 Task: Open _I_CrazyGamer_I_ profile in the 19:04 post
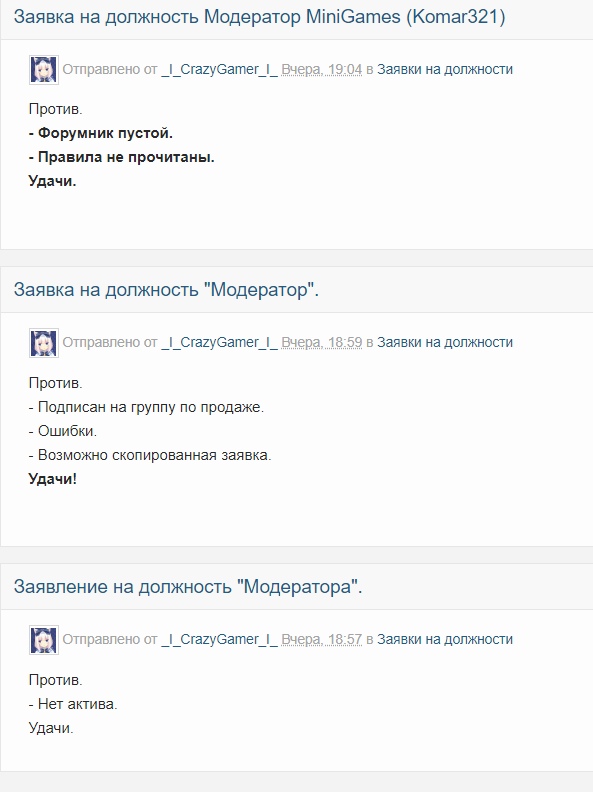click(219, 69)
